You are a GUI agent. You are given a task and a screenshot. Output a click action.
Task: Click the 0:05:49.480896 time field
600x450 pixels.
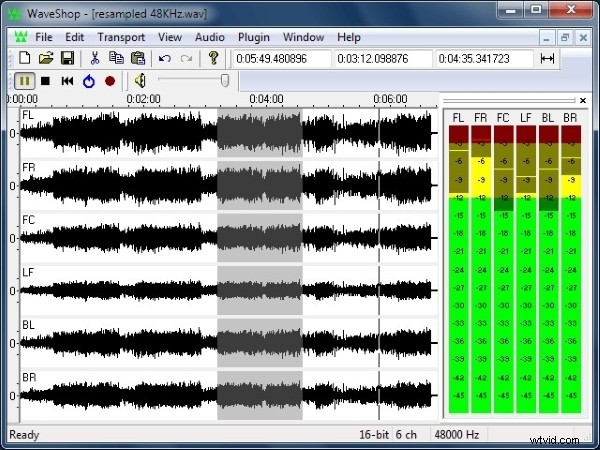pos(282,59)
